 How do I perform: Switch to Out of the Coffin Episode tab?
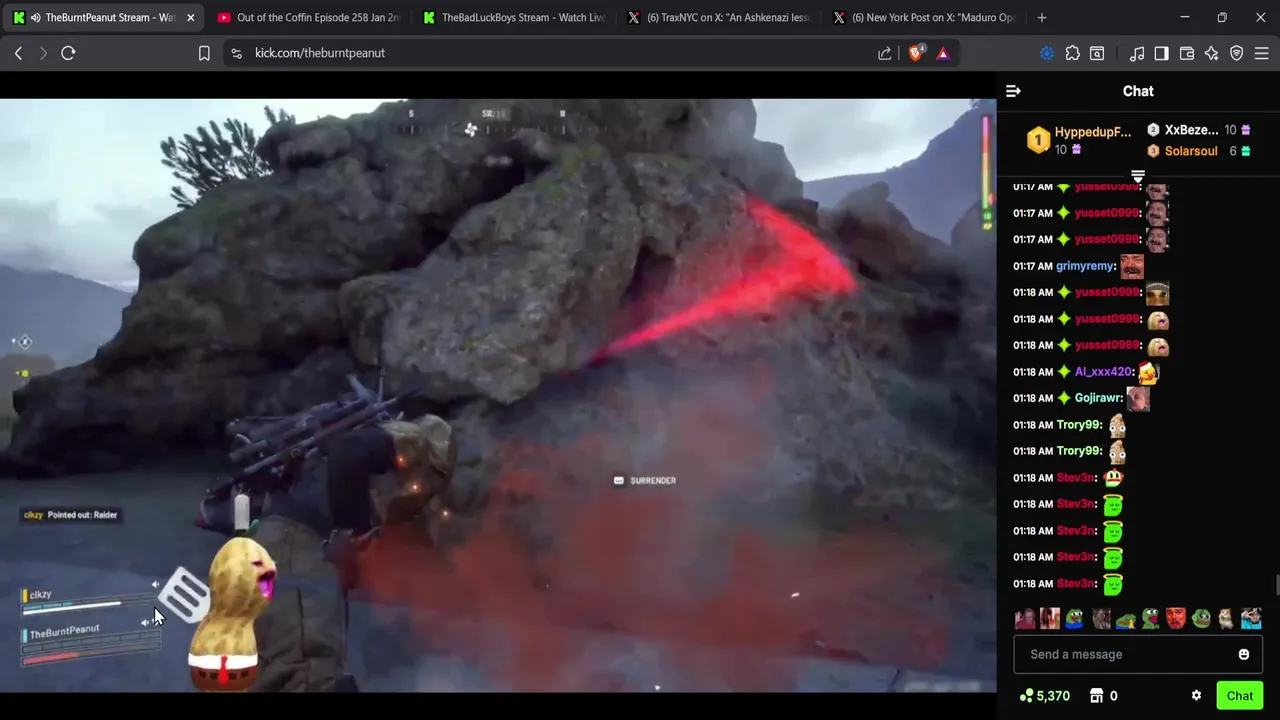pyautogui.click(x=308, y=18)
